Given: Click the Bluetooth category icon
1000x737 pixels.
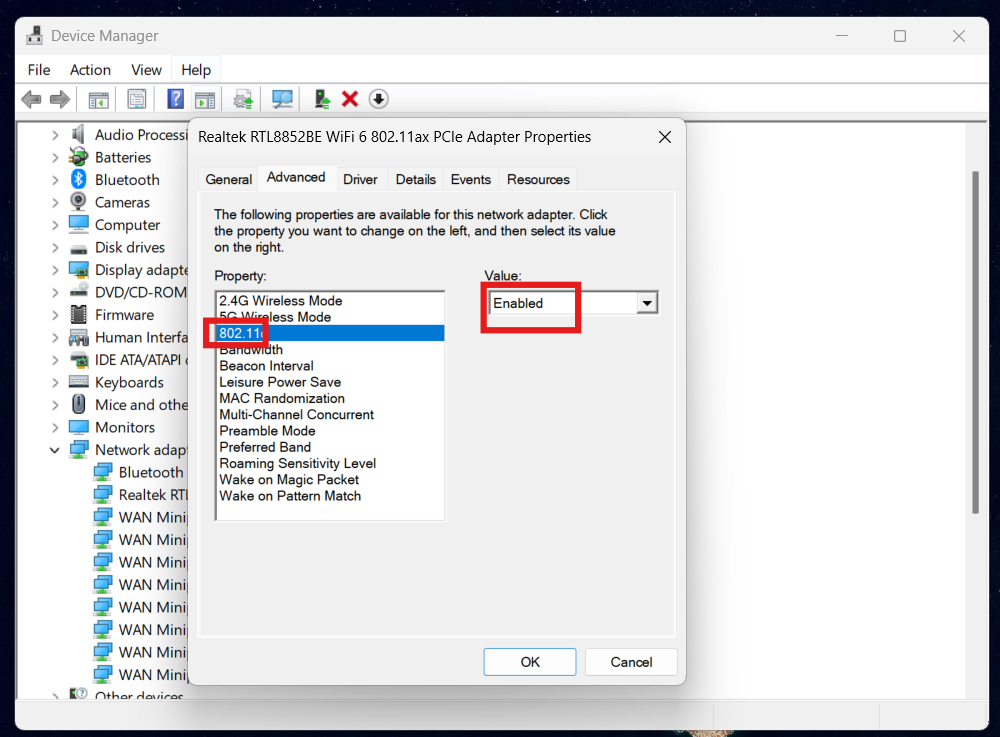Looking at the screenshot, I should point(78,179).
